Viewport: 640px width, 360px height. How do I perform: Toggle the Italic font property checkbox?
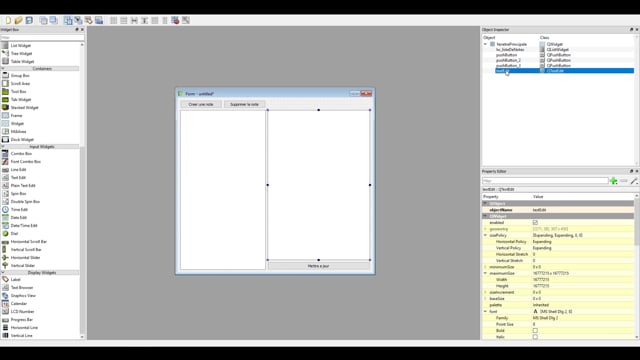click(535, 337)
